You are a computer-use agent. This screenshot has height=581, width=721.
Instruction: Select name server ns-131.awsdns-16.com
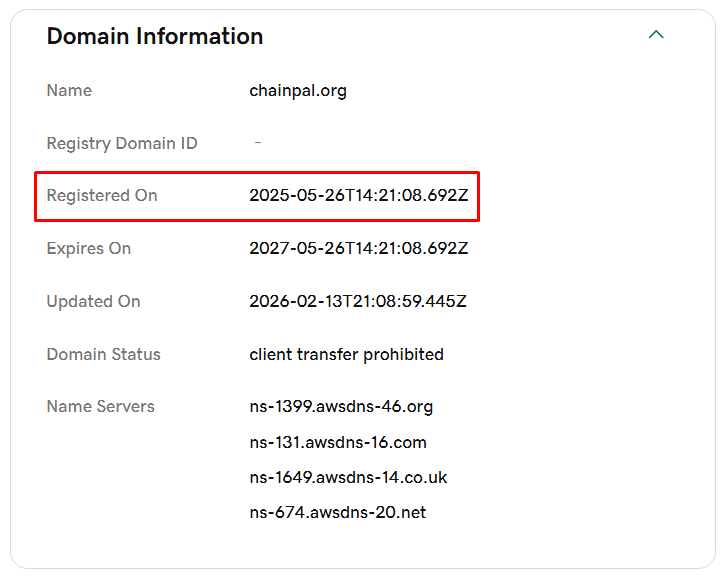(x=338, y=442)
